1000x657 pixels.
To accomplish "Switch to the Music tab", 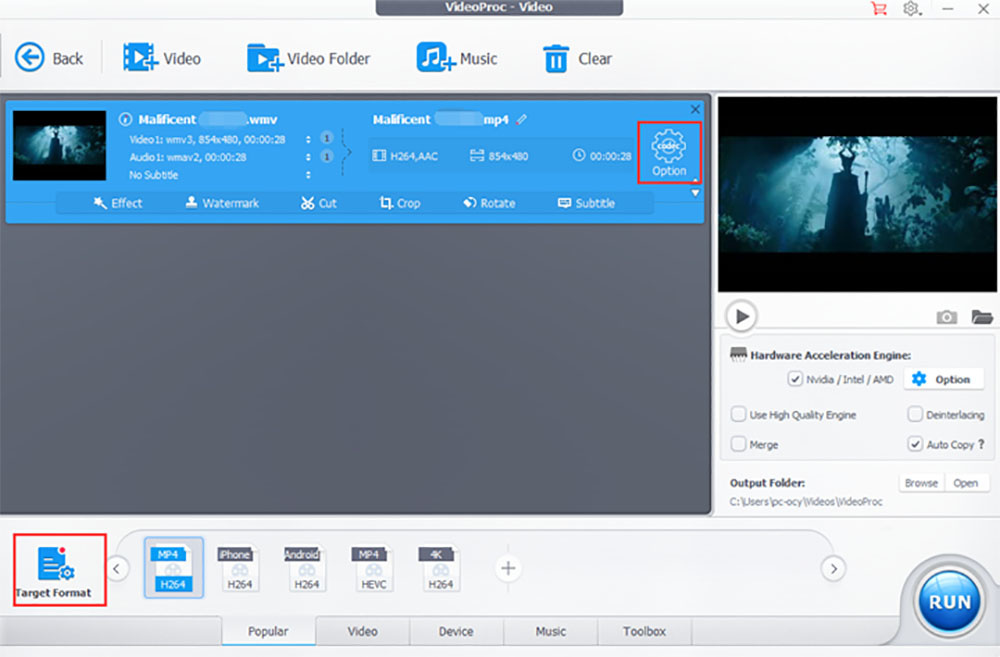I will click(x=550, y=631).
